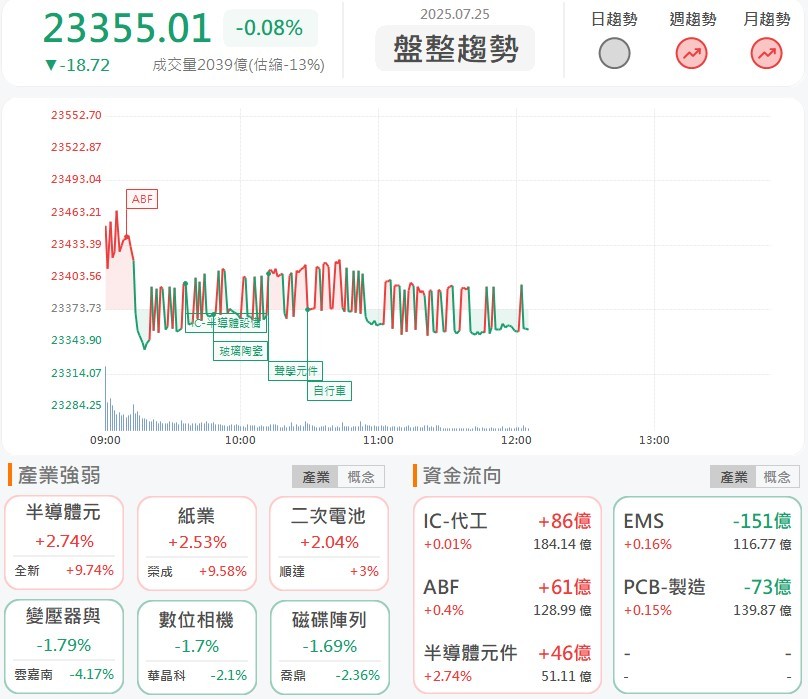Viewport: 808px width, 699px height.
Task: Click the 榮成 +9.58% stock row
Action: (197, 571)
